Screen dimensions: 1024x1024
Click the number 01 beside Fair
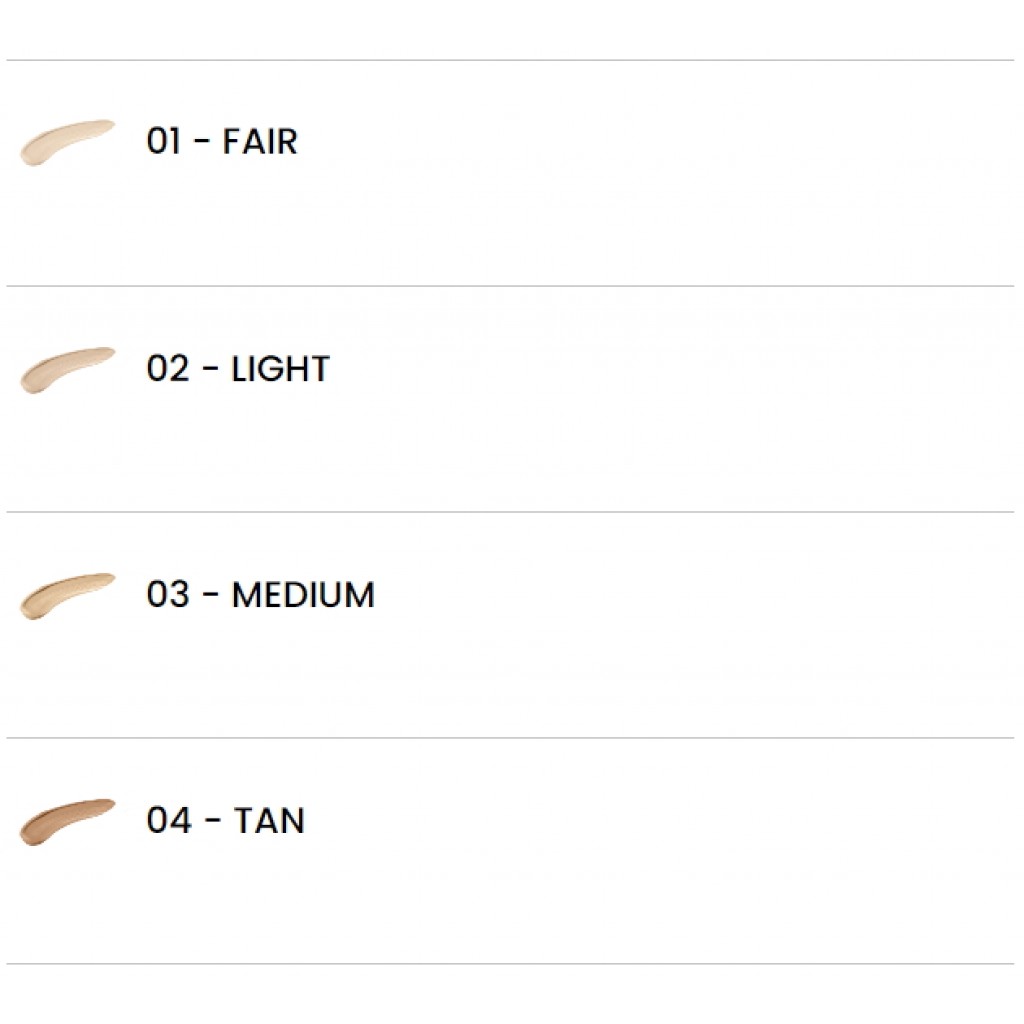pyautogui.click(x=163, y=141)
